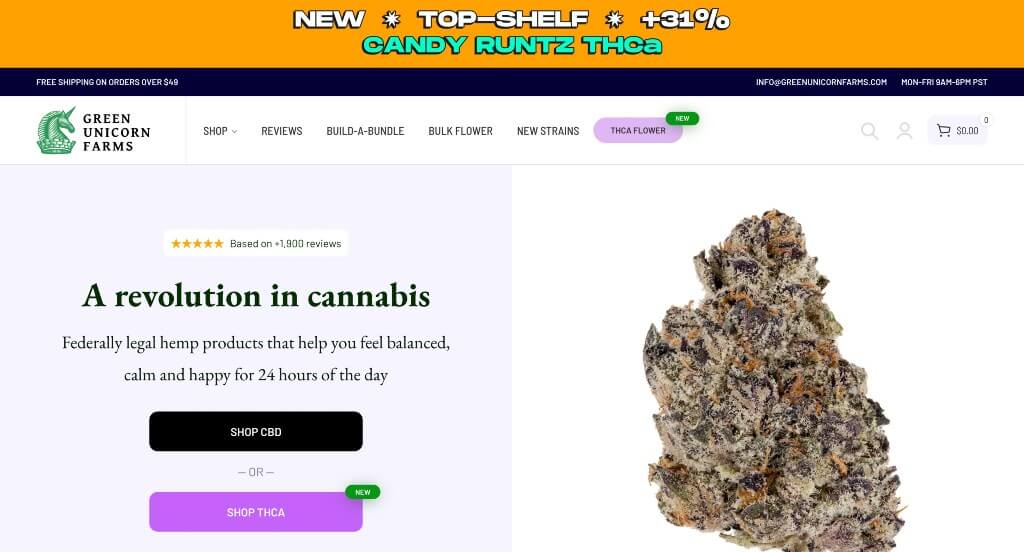This screenshot has height=552, width=1024.
Task: Click the NEW badge on Shop THCA
Action: coord(362,492)
